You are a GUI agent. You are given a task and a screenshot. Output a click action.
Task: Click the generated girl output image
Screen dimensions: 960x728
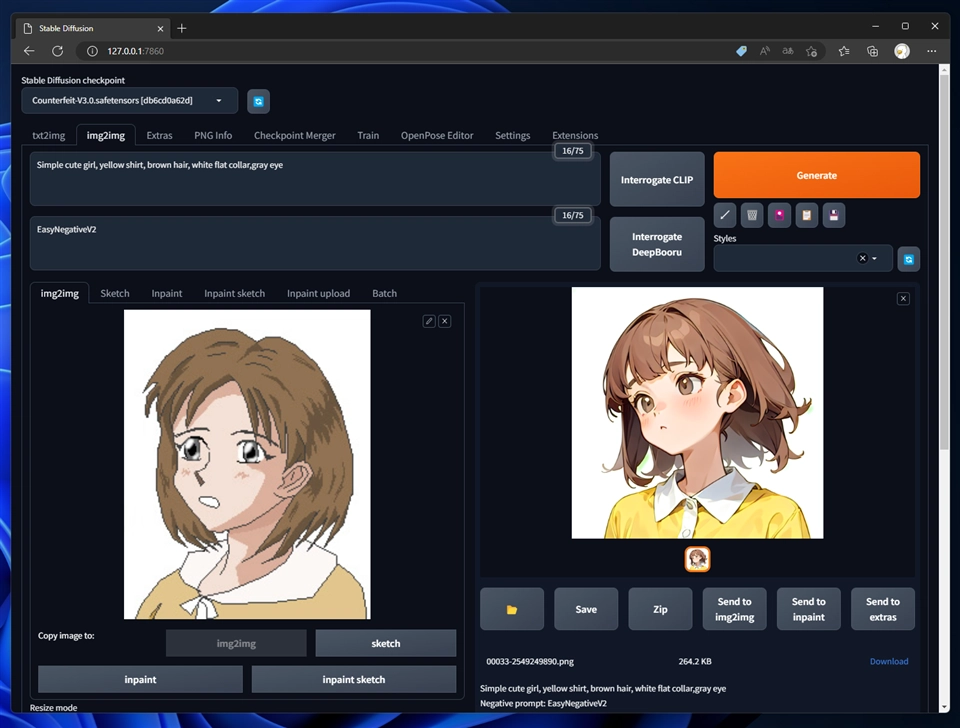[697, 413]
